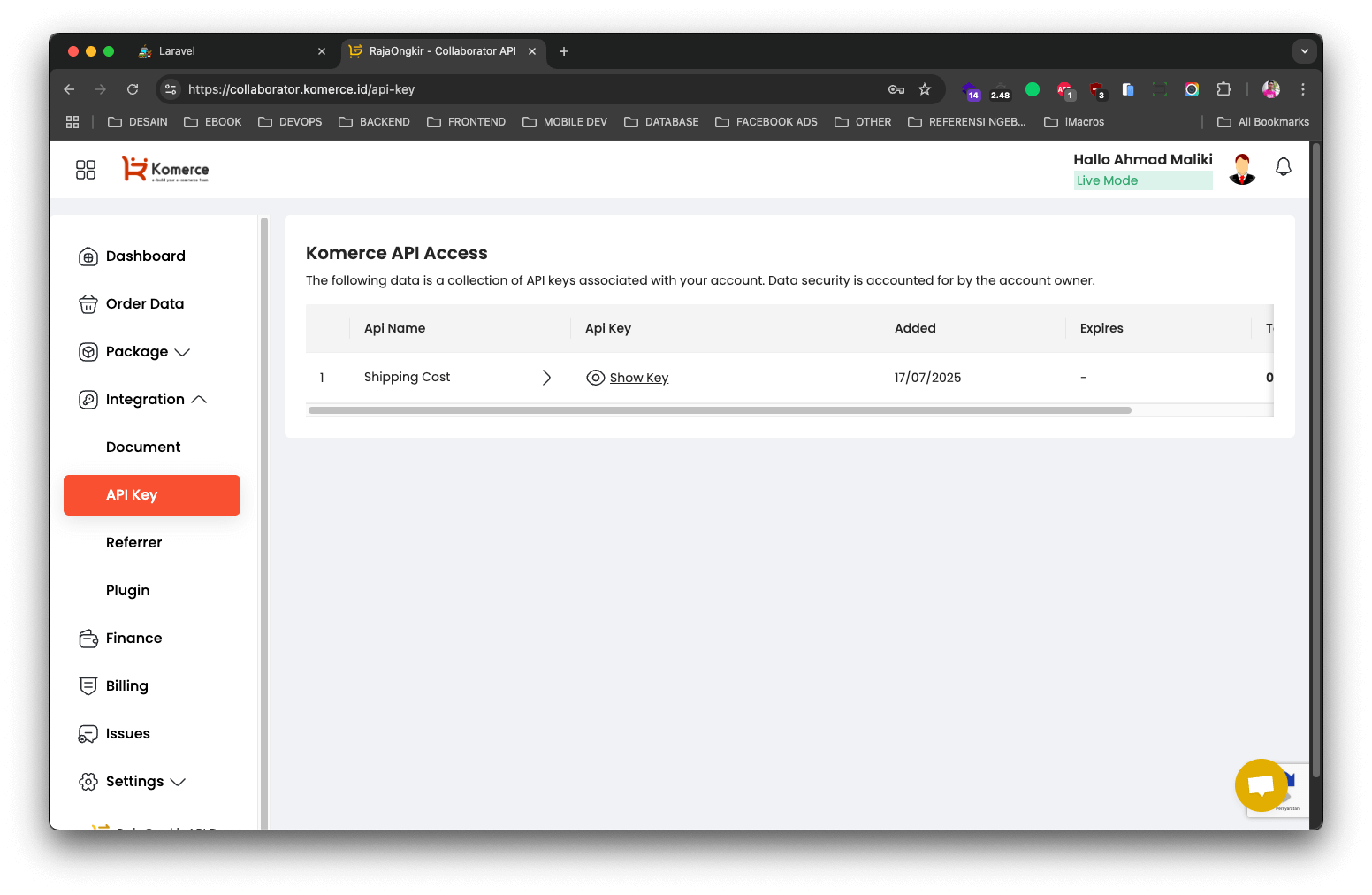Click the Expires column header

coord(1101,328)
